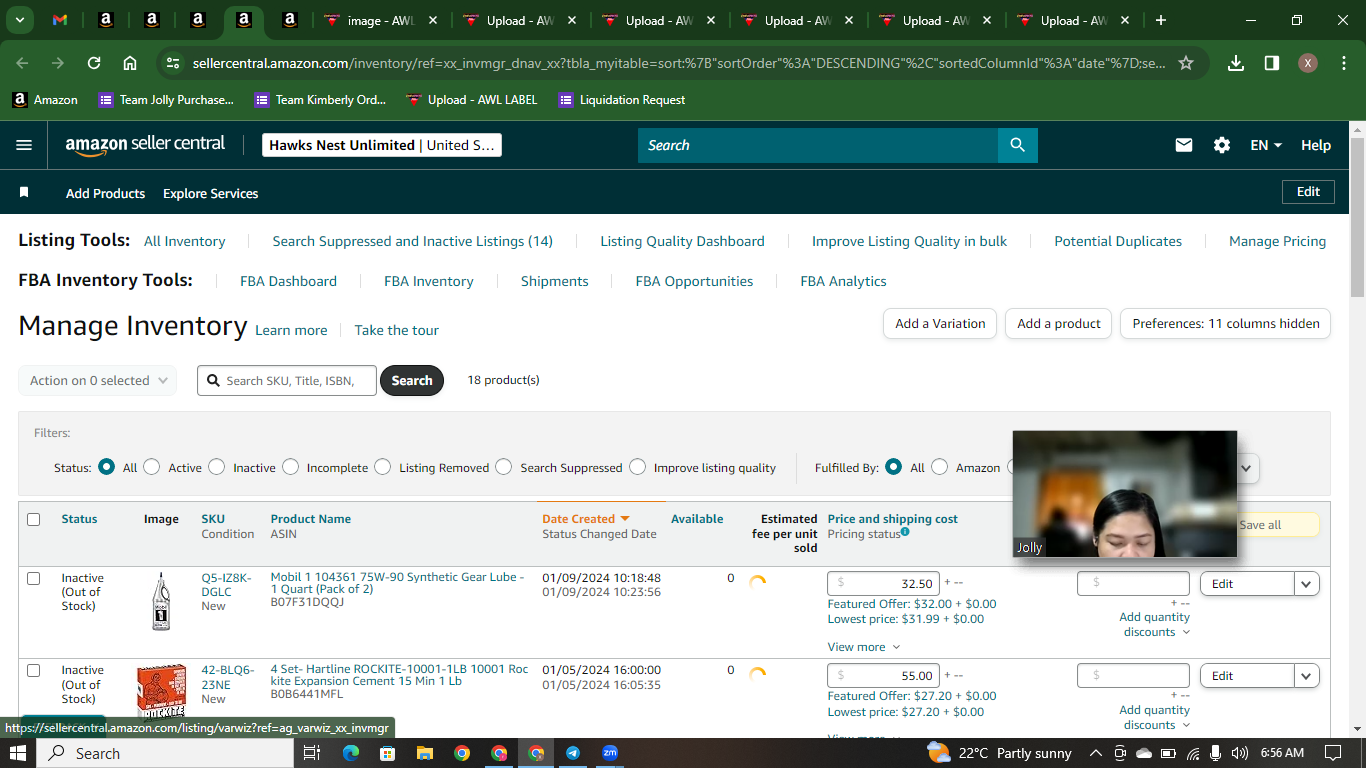Click the Add a product button
Viewport: 1366px width, 768px height.
pos(1059,323)
